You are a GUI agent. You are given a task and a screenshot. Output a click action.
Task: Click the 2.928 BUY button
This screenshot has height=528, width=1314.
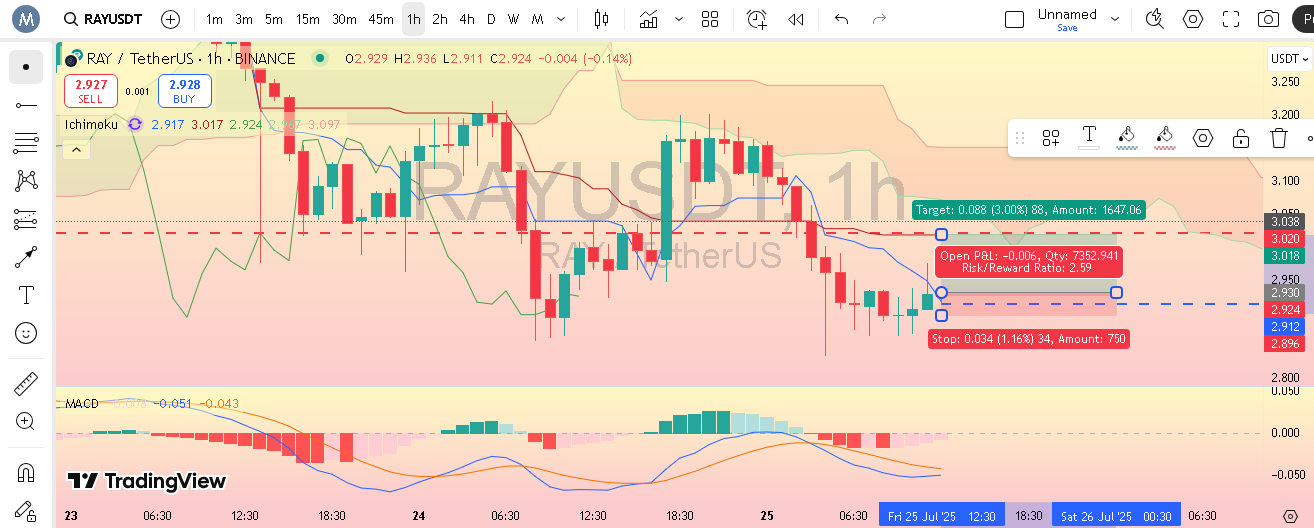pyautogui.click(x=184, y=92)
